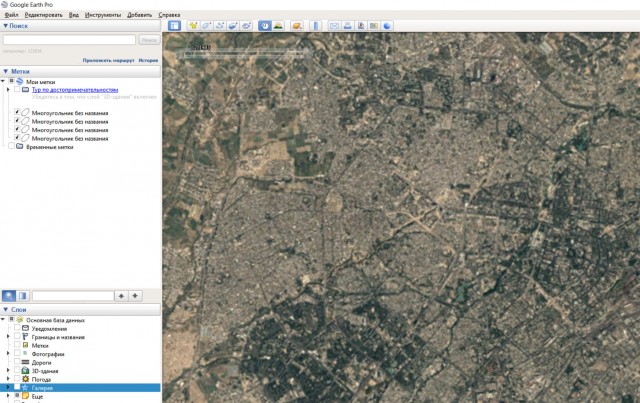Viewport: 640px width, 403px height.
Task: Enable the Дороги layer checkbox
Action: pos(17,362)
